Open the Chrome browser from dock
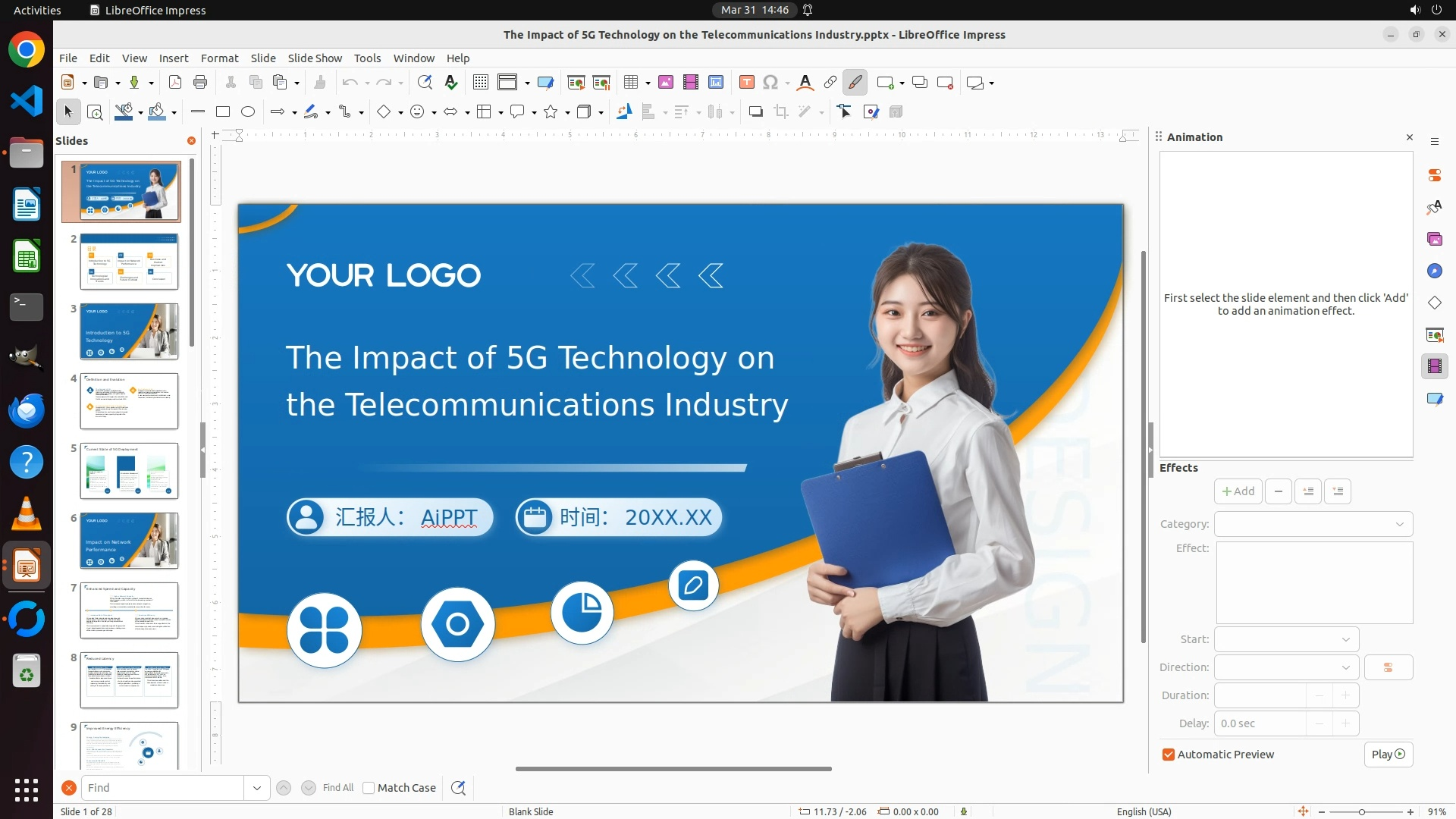1456x819 pixels. click(x=27, y=51)
